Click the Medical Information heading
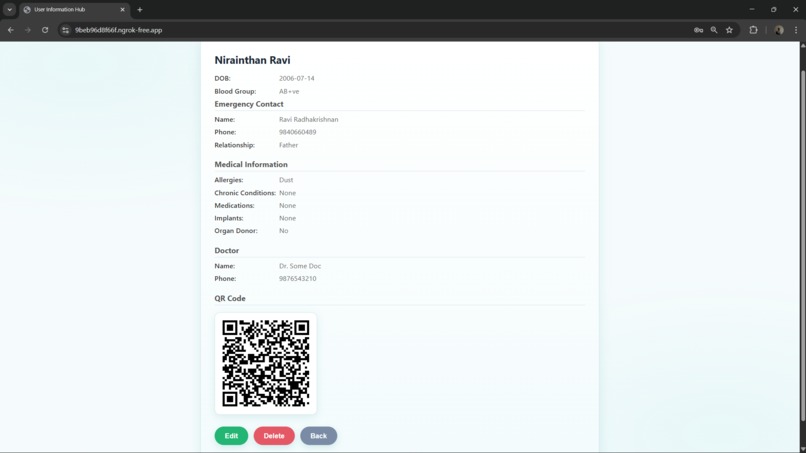Screen dimensions: 806x453 coord(251,165)
